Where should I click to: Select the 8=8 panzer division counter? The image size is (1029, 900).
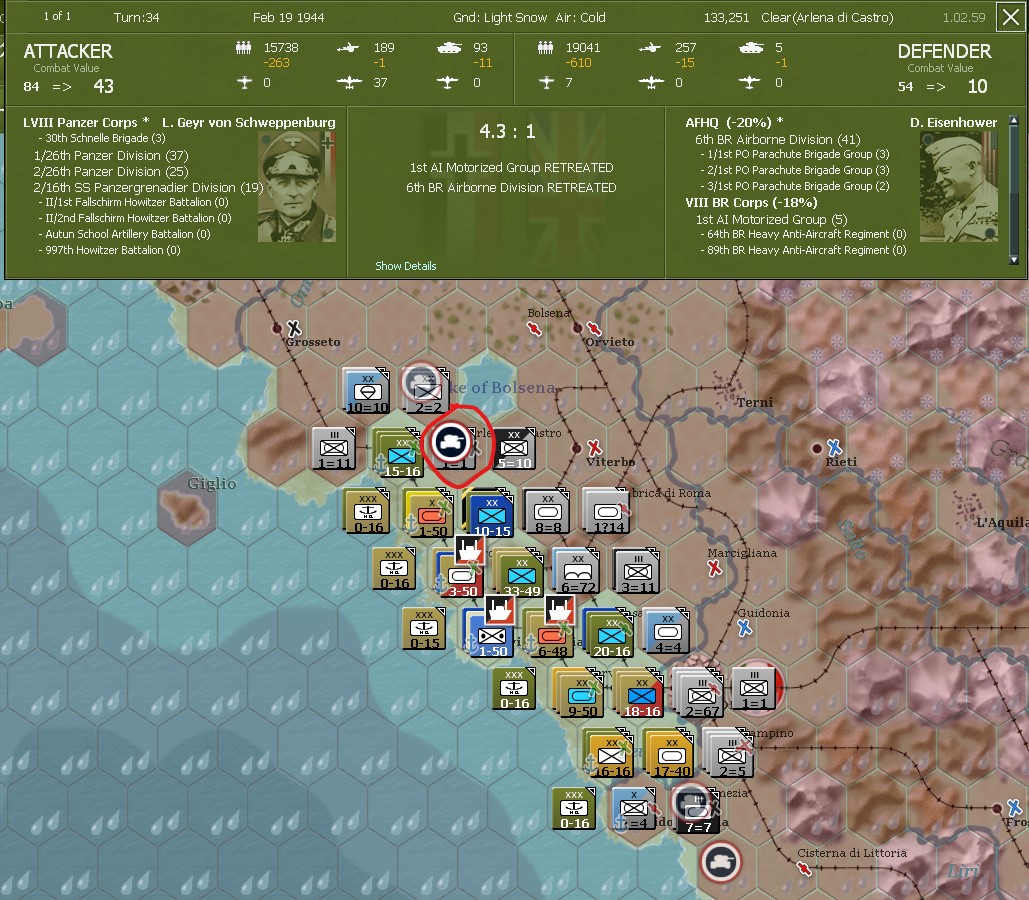pos(547,511)
